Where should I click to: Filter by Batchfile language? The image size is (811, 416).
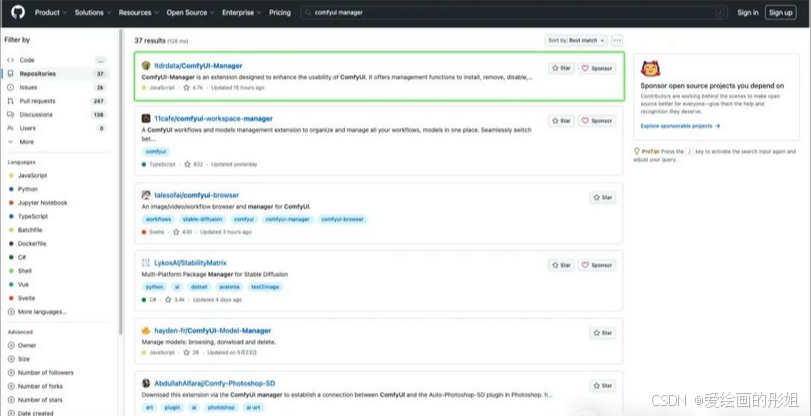point(30,230)
